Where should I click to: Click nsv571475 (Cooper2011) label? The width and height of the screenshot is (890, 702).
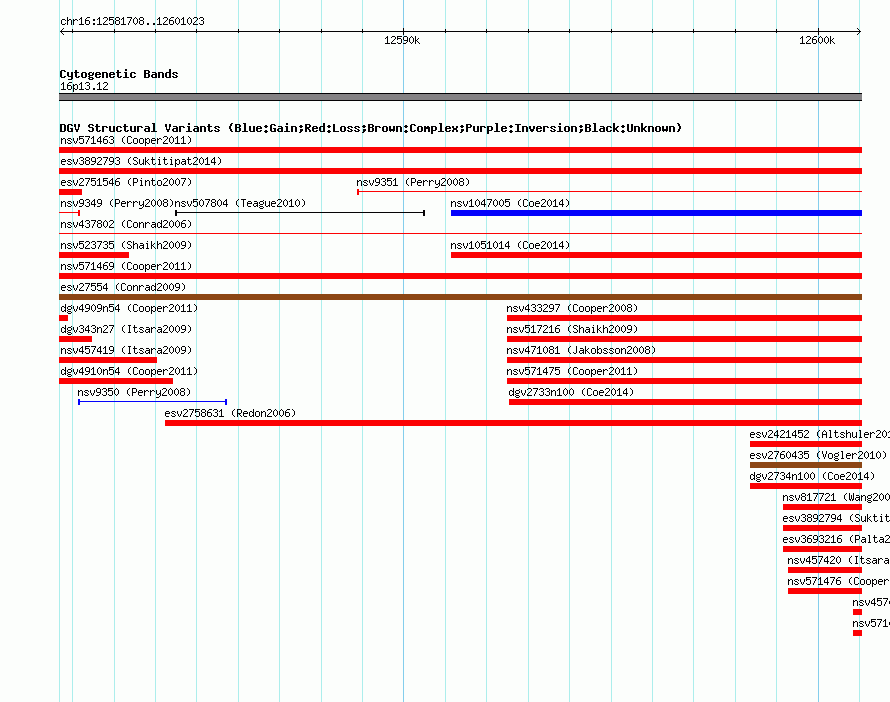click(x=572, y=371)
